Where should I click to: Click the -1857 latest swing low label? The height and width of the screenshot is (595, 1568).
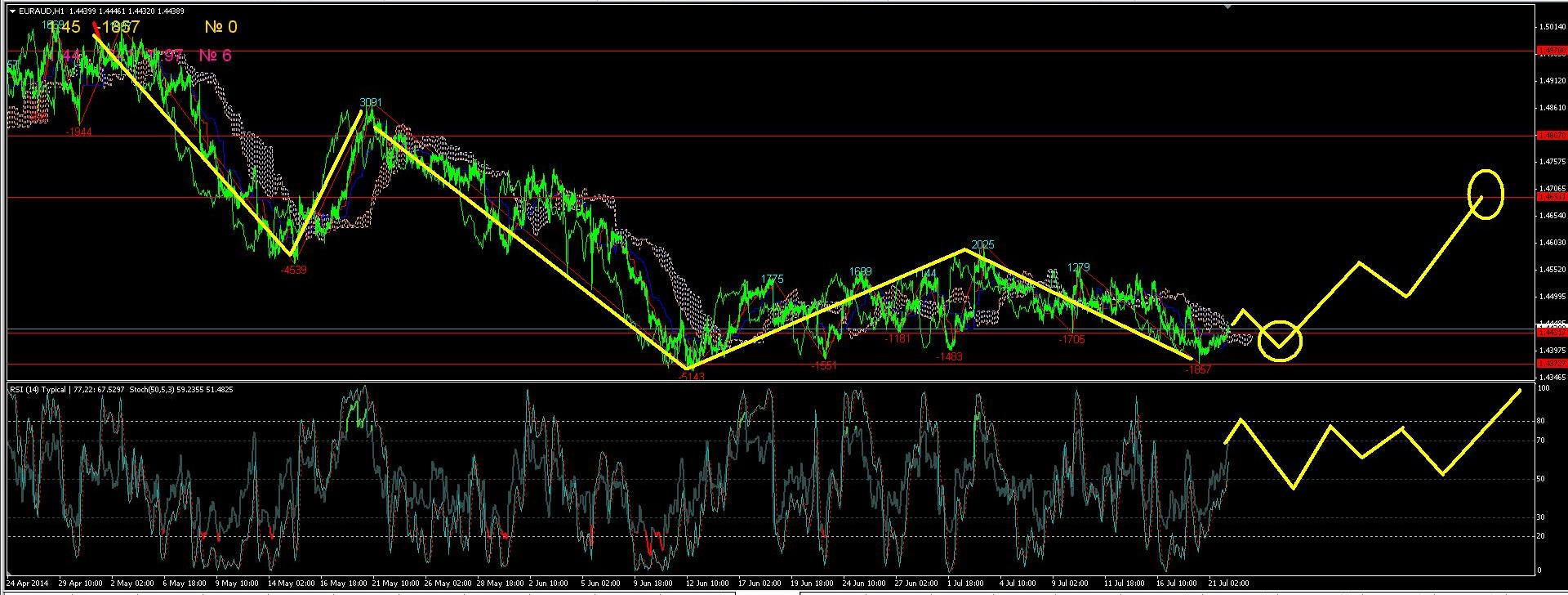[x=1198, y=369]
